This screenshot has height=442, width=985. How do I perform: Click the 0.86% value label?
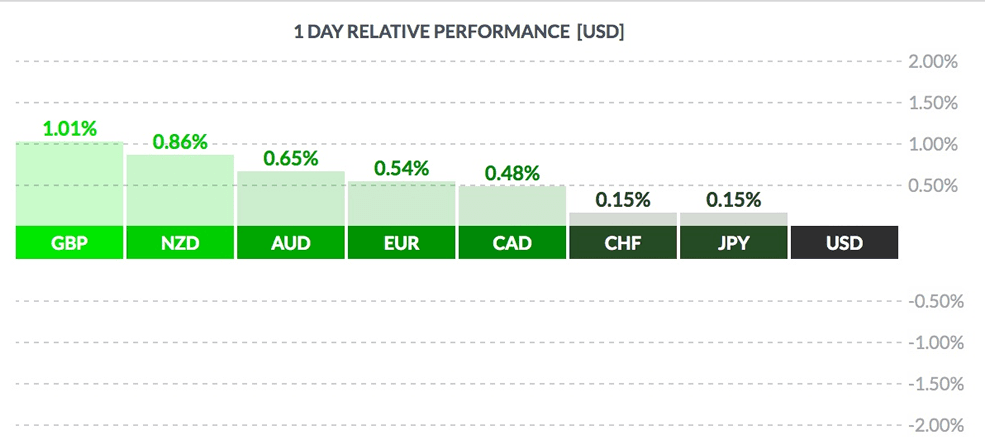[180, 142]
